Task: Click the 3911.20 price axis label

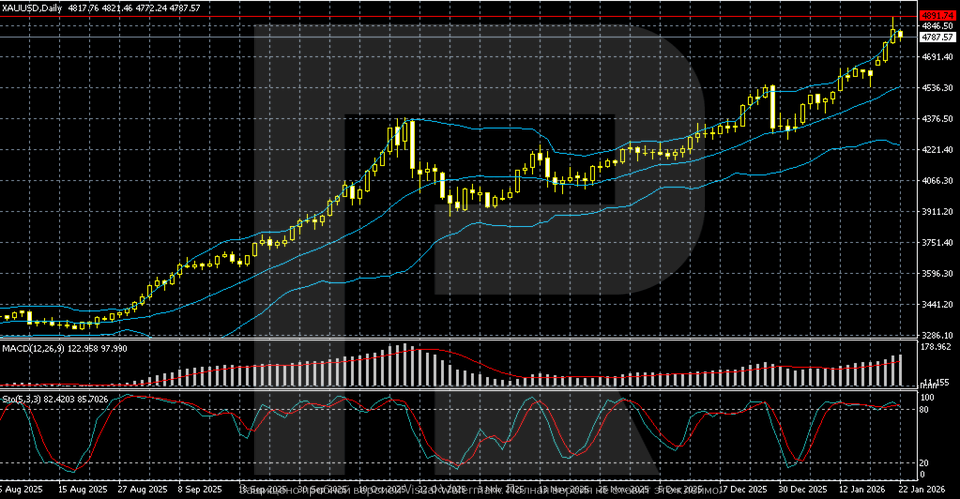Action: click(937, 212)
